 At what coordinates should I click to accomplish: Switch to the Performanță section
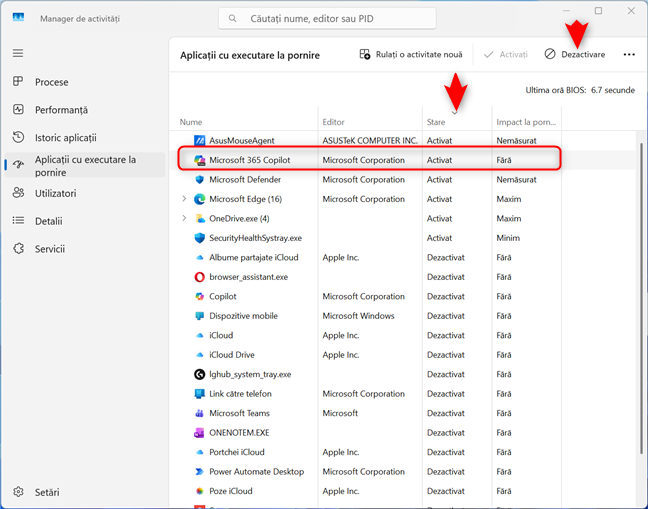pyautogui.click(x=61, y=110)
